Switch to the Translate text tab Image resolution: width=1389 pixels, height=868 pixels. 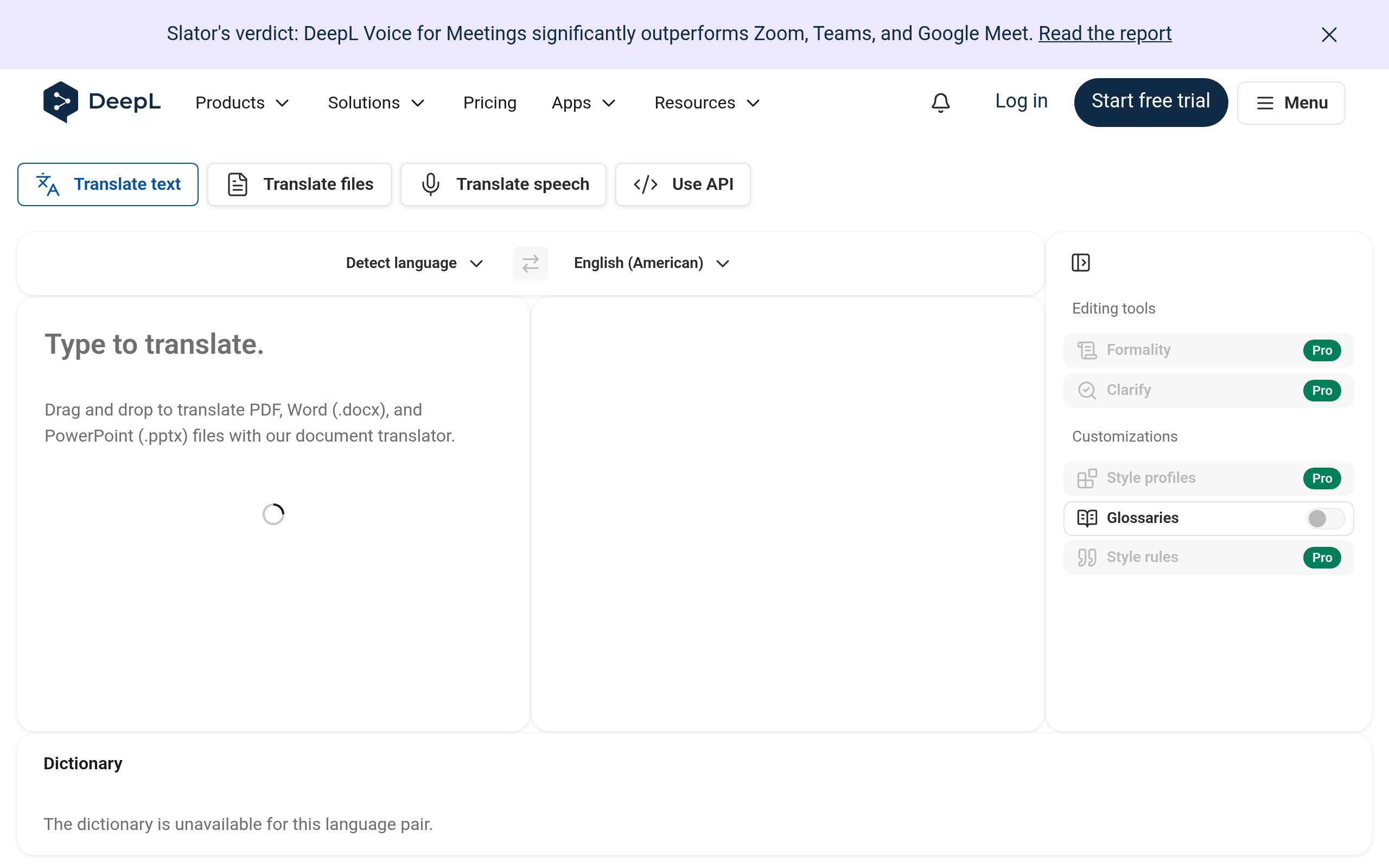click(x=108, y=184)
